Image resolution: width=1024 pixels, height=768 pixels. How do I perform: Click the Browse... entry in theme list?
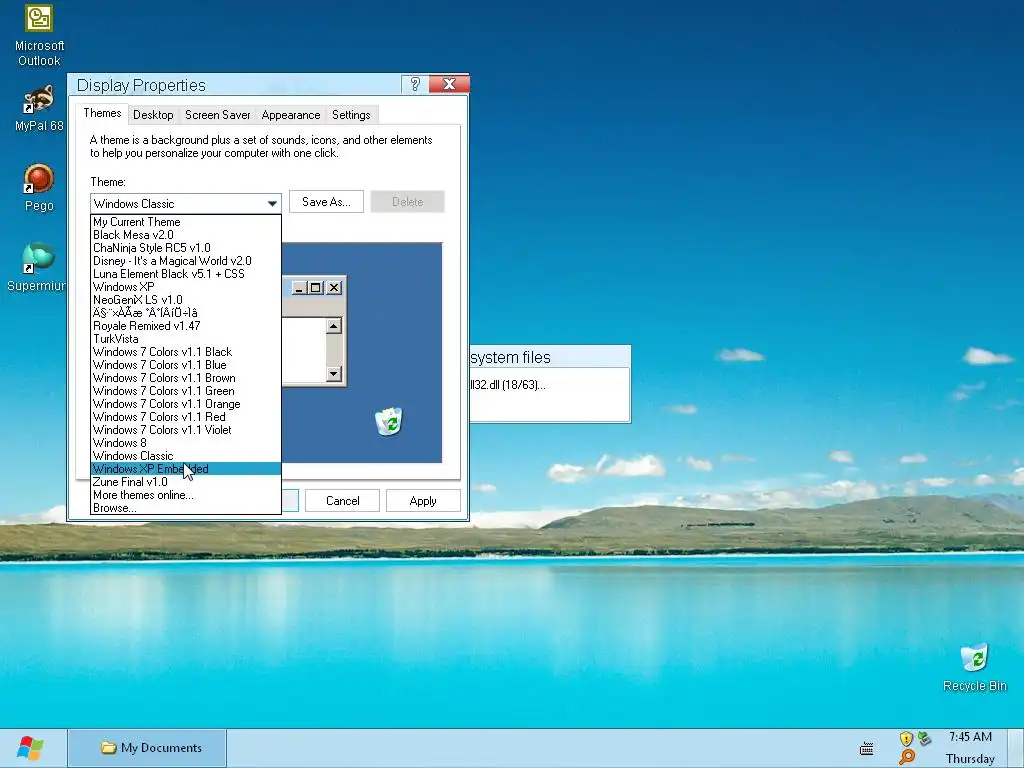click(x=185, y=508)
